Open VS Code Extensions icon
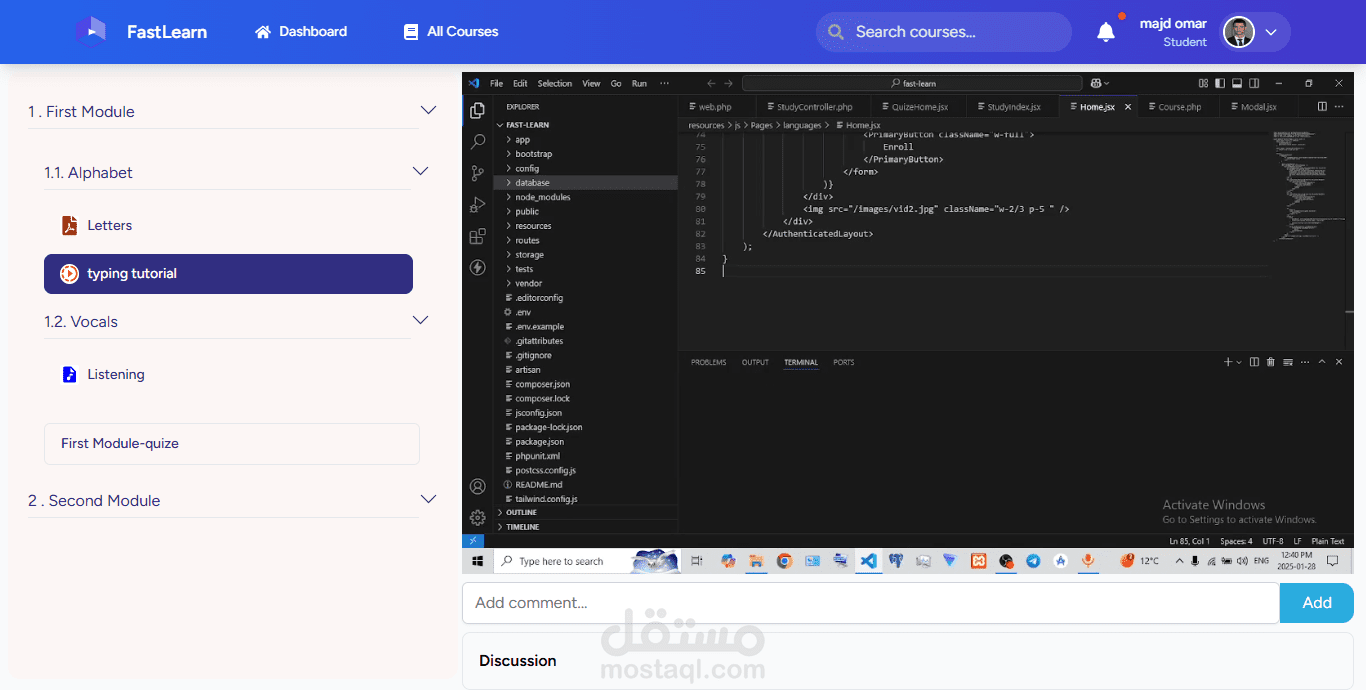The image size is (1366, 698). coord(477,236)
